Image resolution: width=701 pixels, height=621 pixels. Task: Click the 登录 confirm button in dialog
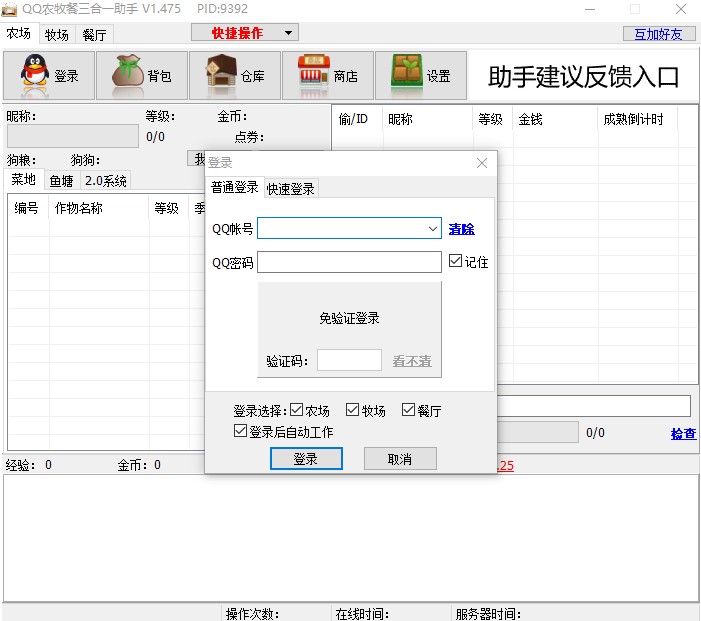click(306, 459)
